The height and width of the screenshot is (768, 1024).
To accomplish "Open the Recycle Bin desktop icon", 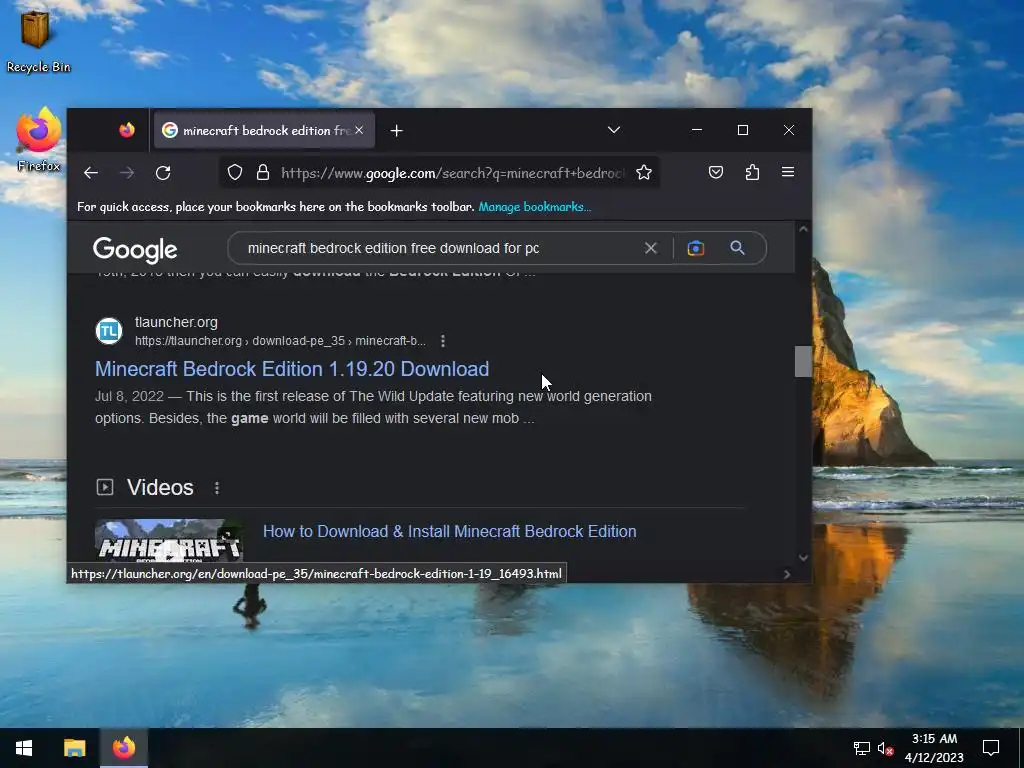I will tap(38, 40).
